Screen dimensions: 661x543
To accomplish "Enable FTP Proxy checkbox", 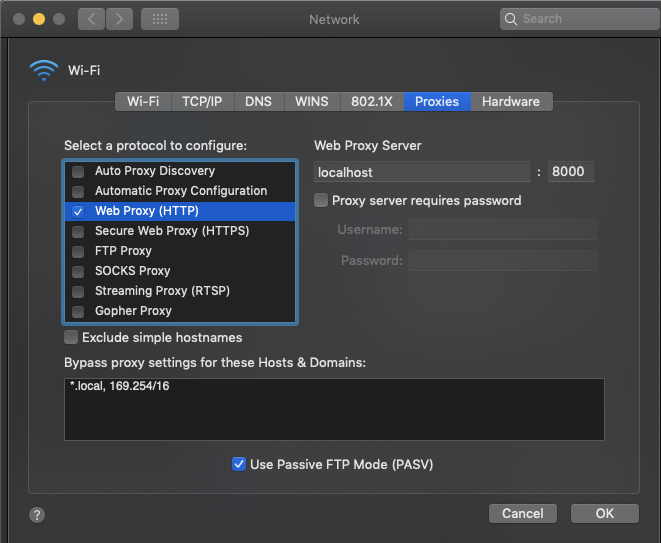I will 78,252.
